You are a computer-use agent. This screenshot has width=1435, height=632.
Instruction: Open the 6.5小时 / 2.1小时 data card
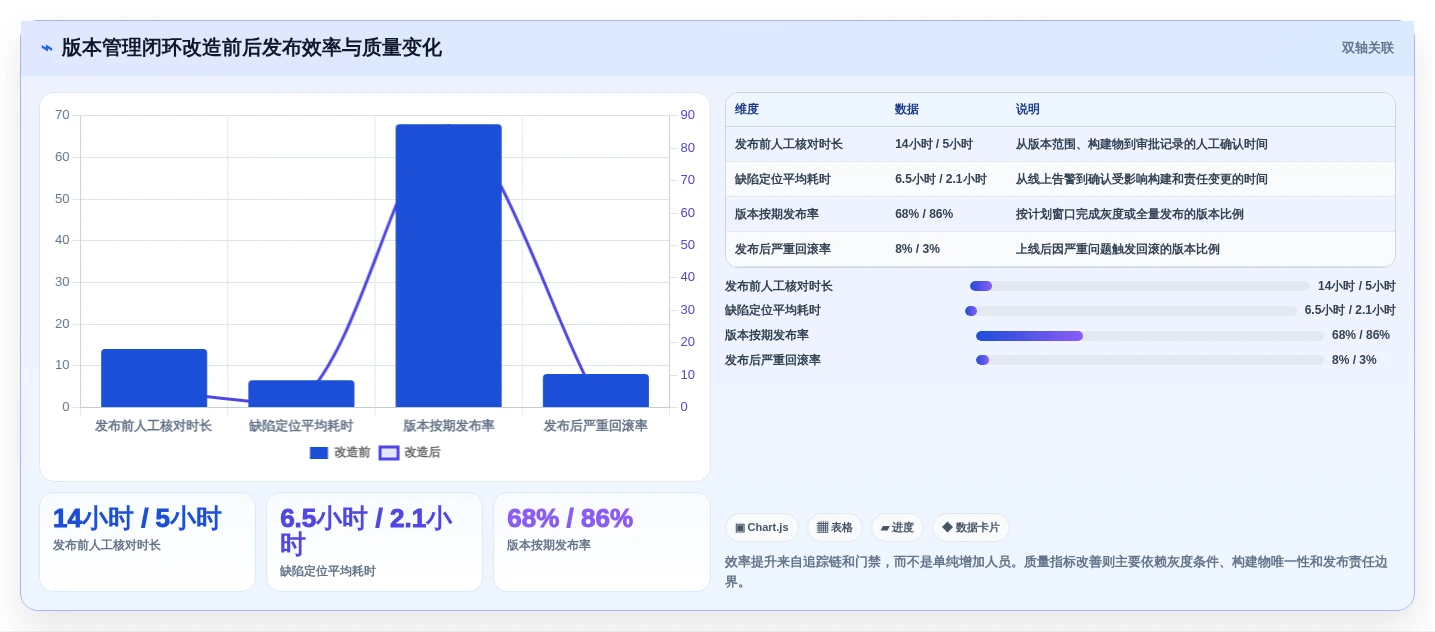point(374,542)
